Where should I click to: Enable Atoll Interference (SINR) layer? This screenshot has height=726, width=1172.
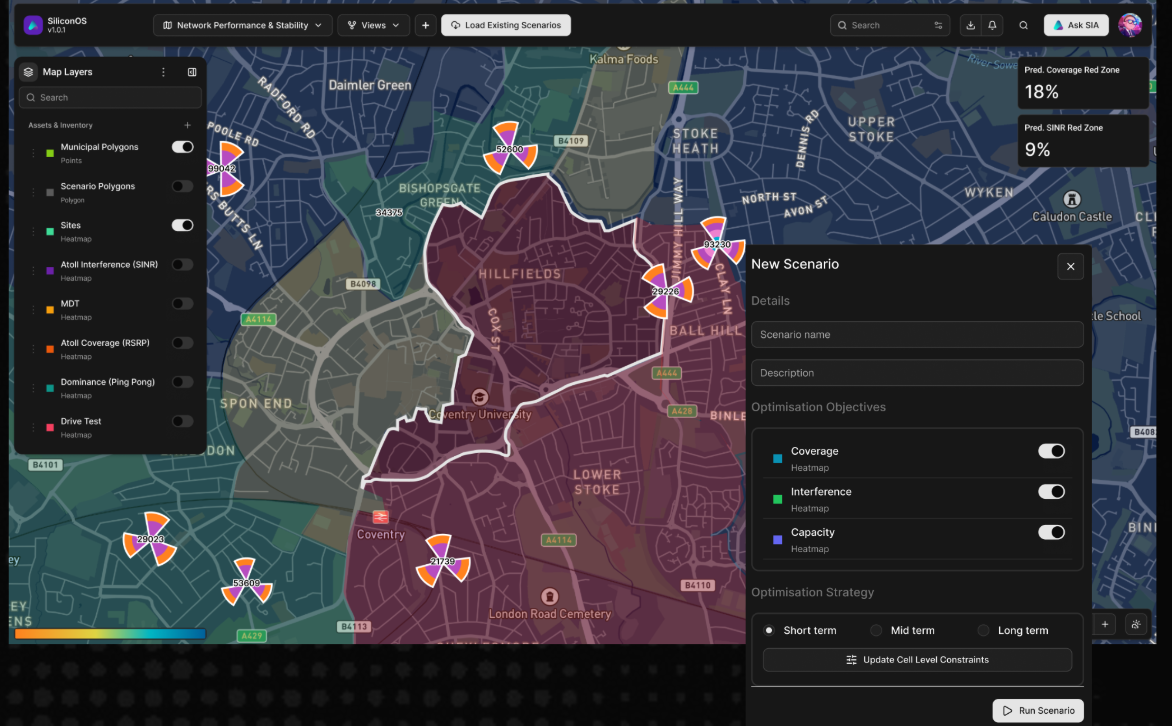coord(182,265)
